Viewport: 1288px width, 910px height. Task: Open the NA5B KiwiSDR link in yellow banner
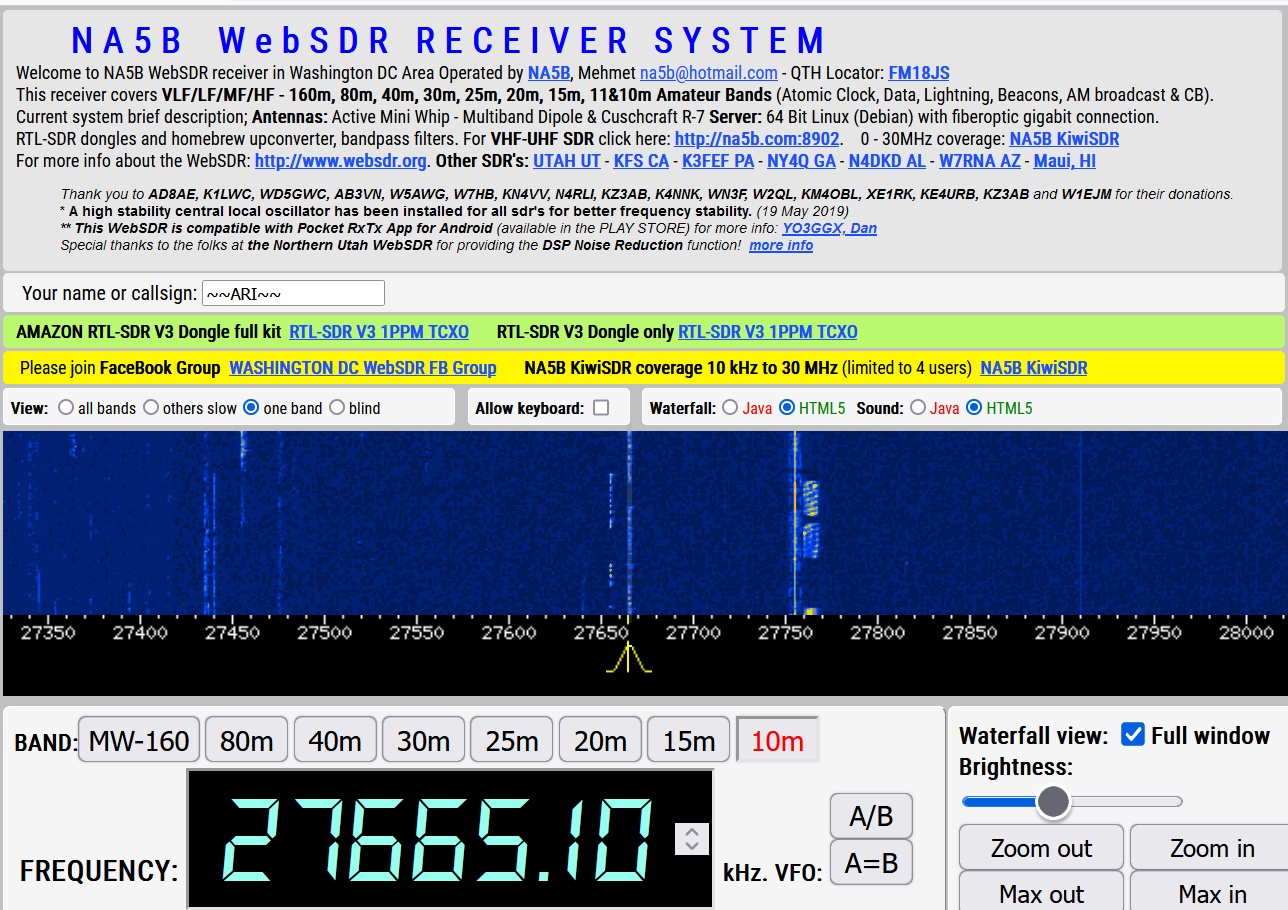1033,368
